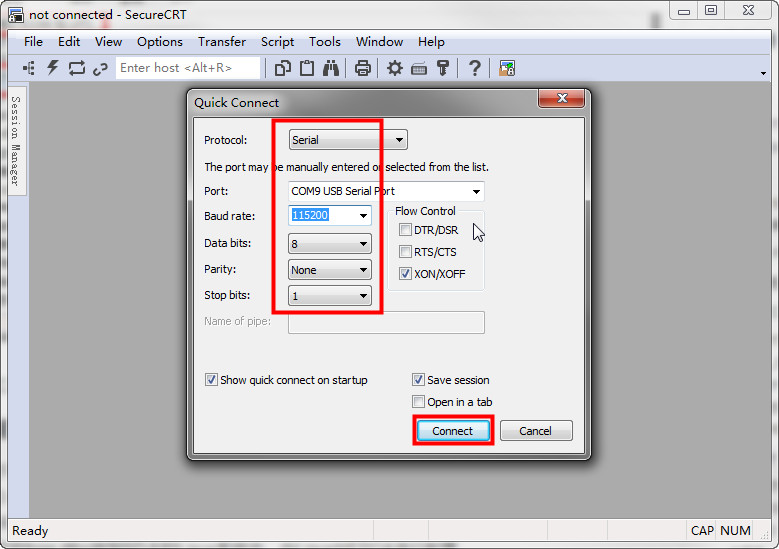Viewport: 779px width, 549px height.
Task: Click the NUM status bar indicator
Action: (735, 531)
